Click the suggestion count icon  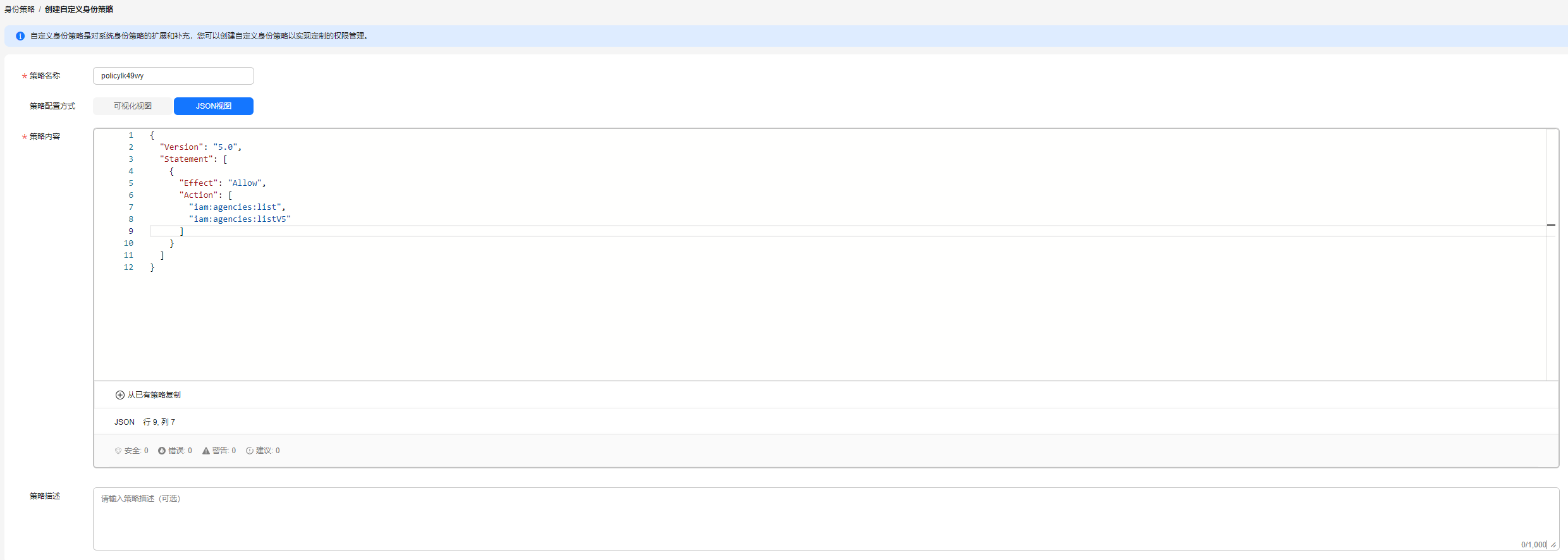click(250, 451)
